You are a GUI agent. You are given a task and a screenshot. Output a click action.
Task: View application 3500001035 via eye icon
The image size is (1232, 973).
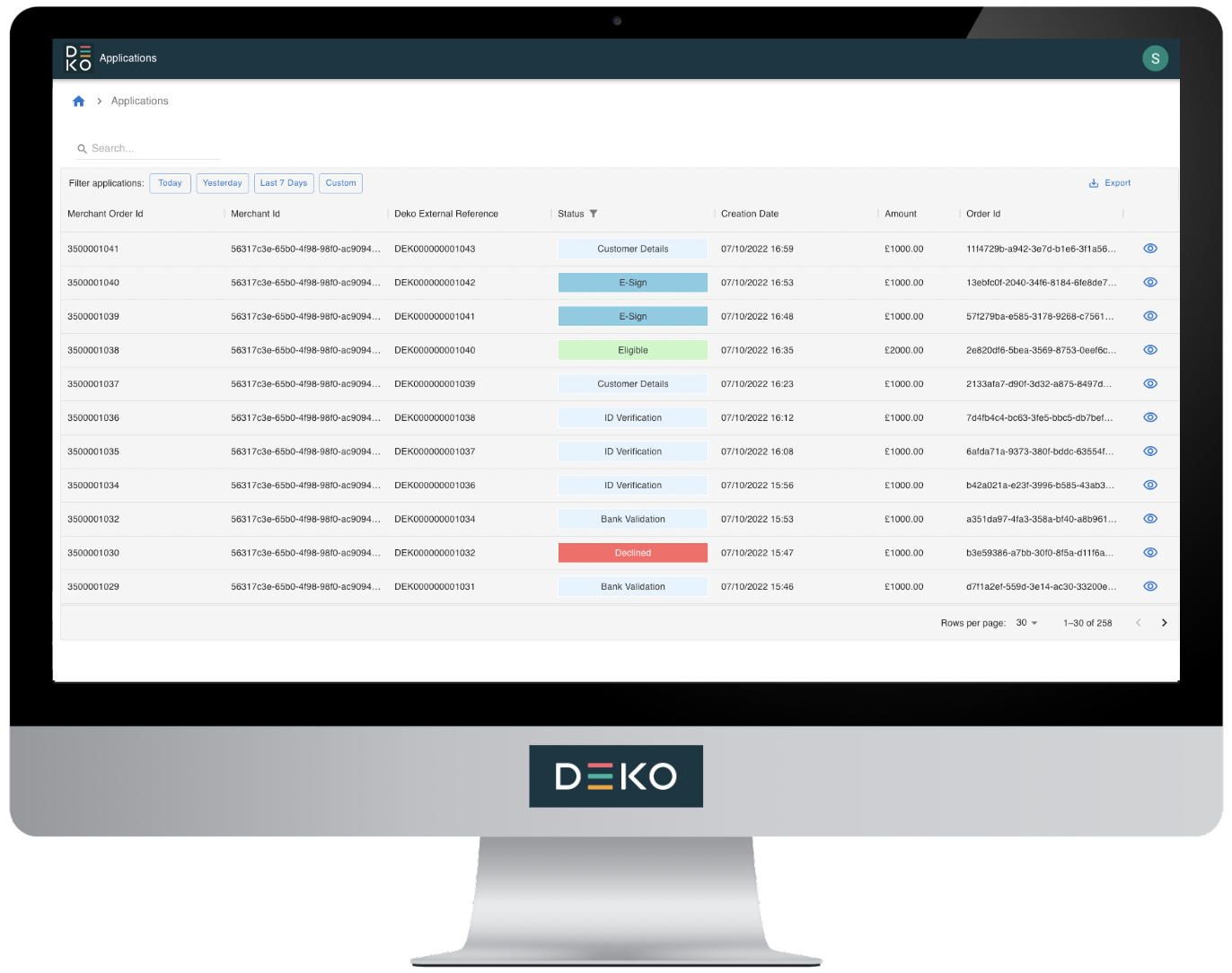point(1150,451)
